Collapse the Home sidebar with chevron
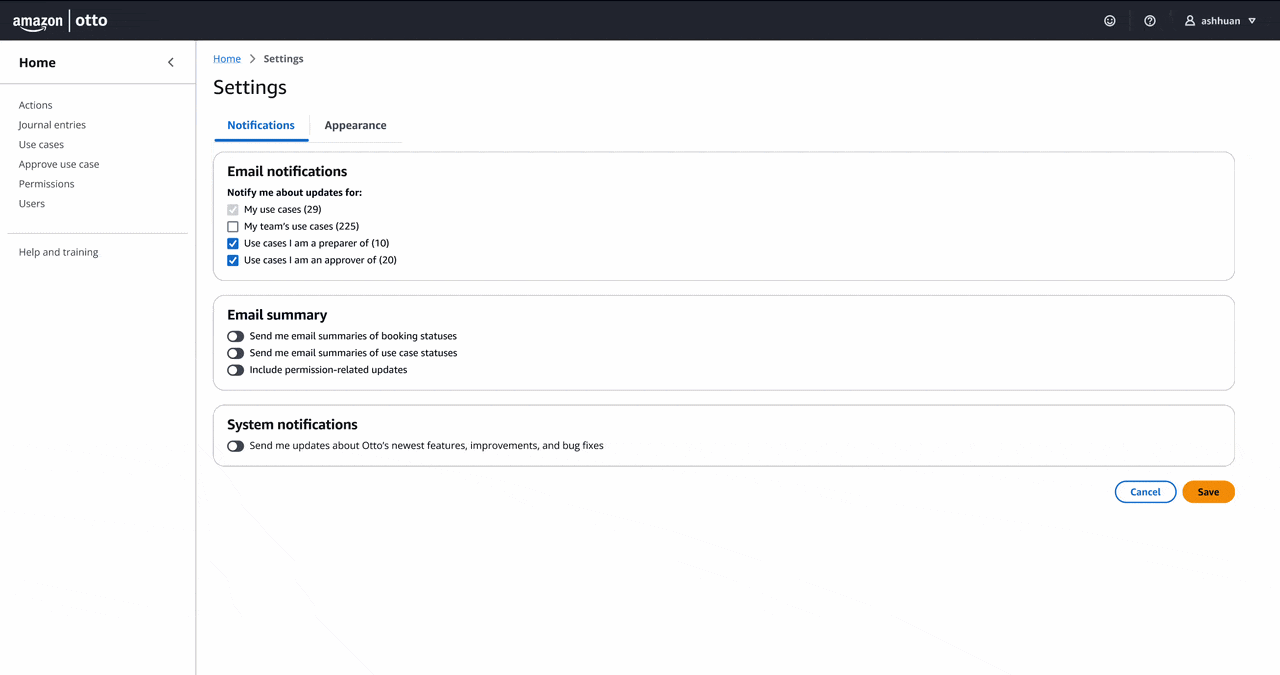Image resolution: width=1280 pixels, height=675 pixels. click(171, 62)
